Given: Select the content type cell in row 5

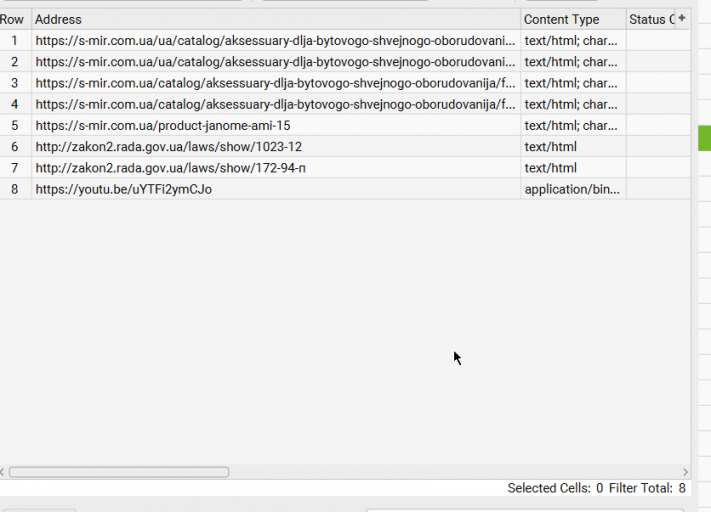Looking at the screenshot, I should (x=573, y=126).
